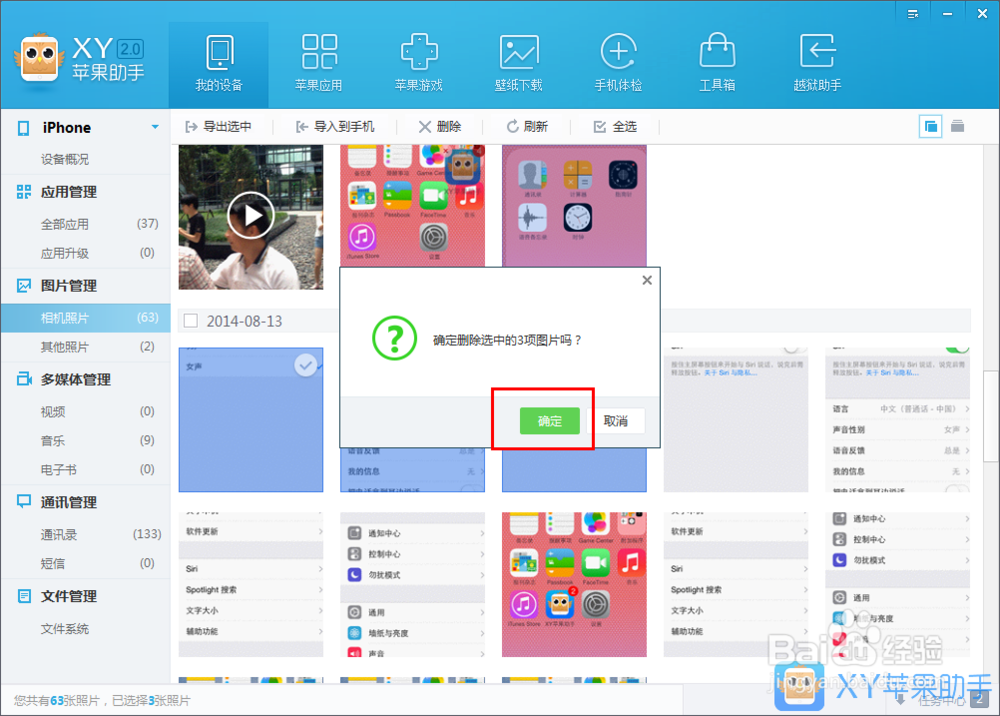Select 音乐 (9) in the sidebar
This screenshot has width=1000, height=716.
point(85,441)
